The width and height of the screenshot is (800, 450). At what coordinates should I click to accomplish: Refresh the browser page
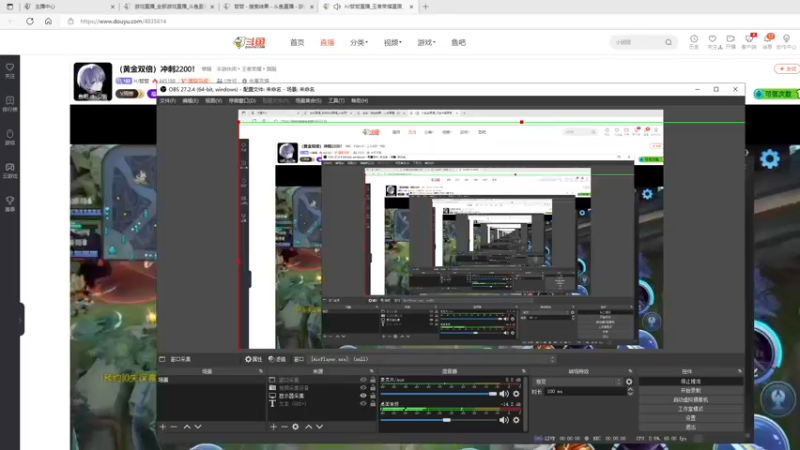[x=30, y=21]
